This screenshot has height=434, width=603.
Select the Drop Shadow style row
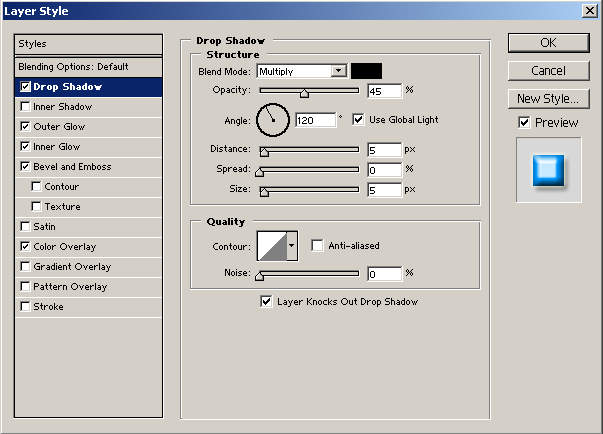[x=88, y=87]
